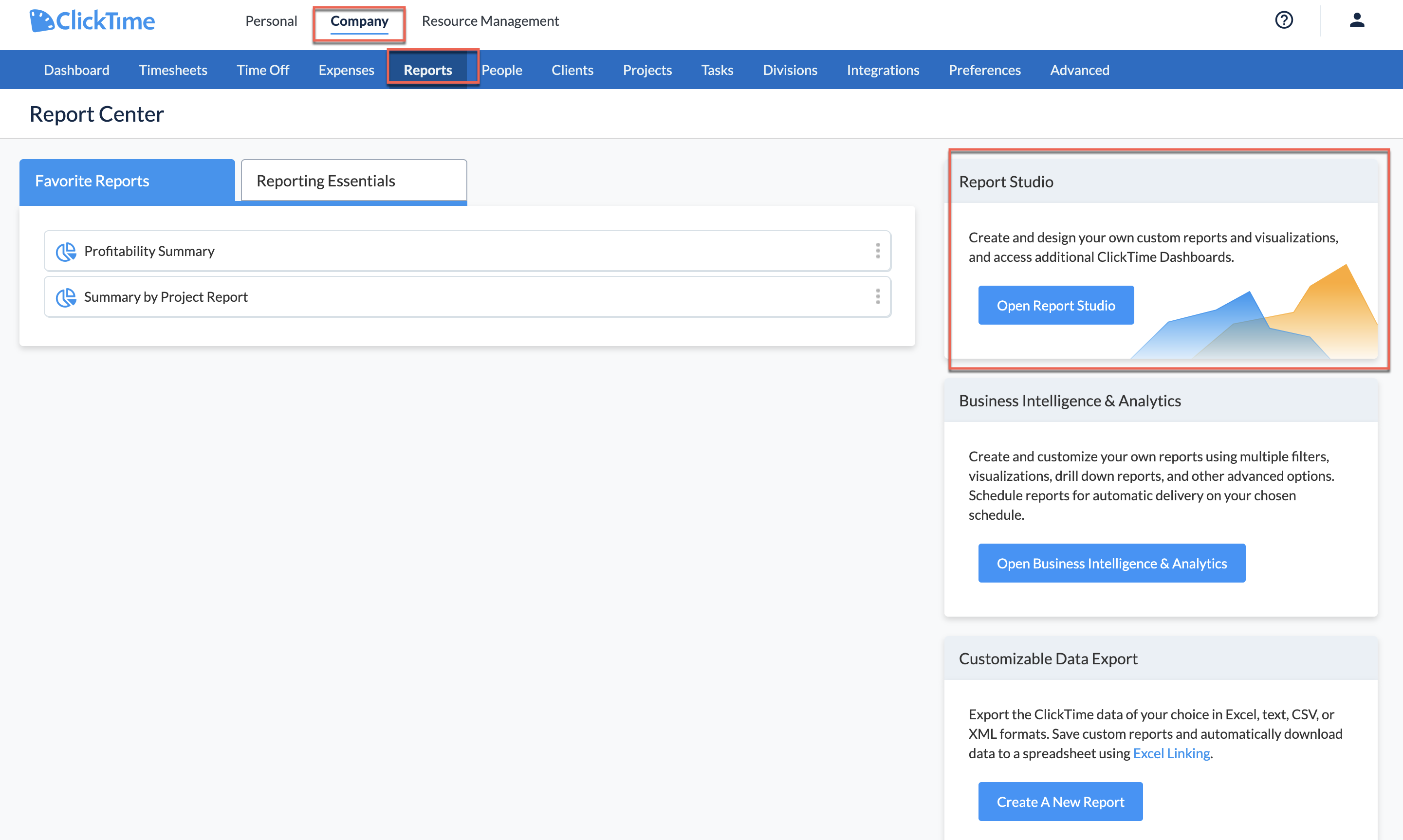
Task: Open the Clients menu item
Action: [x=572, y=70]
